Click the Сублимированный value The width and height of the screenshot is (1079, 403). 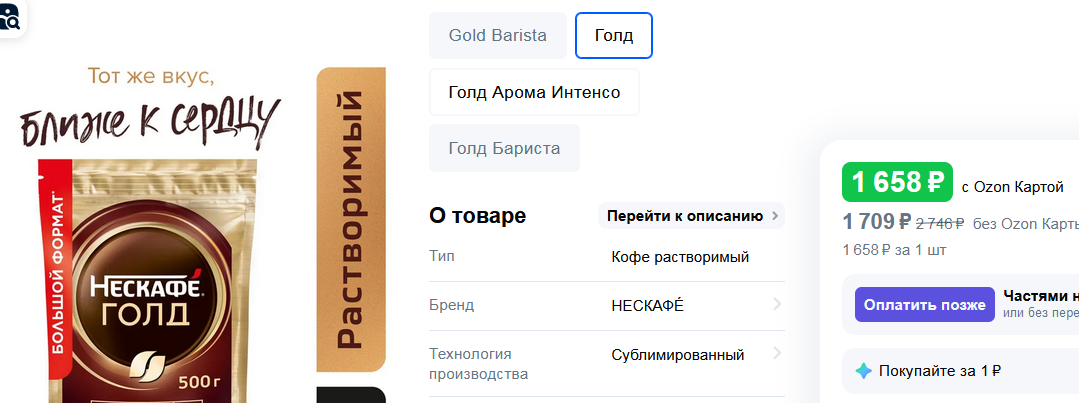click(677, 355)
